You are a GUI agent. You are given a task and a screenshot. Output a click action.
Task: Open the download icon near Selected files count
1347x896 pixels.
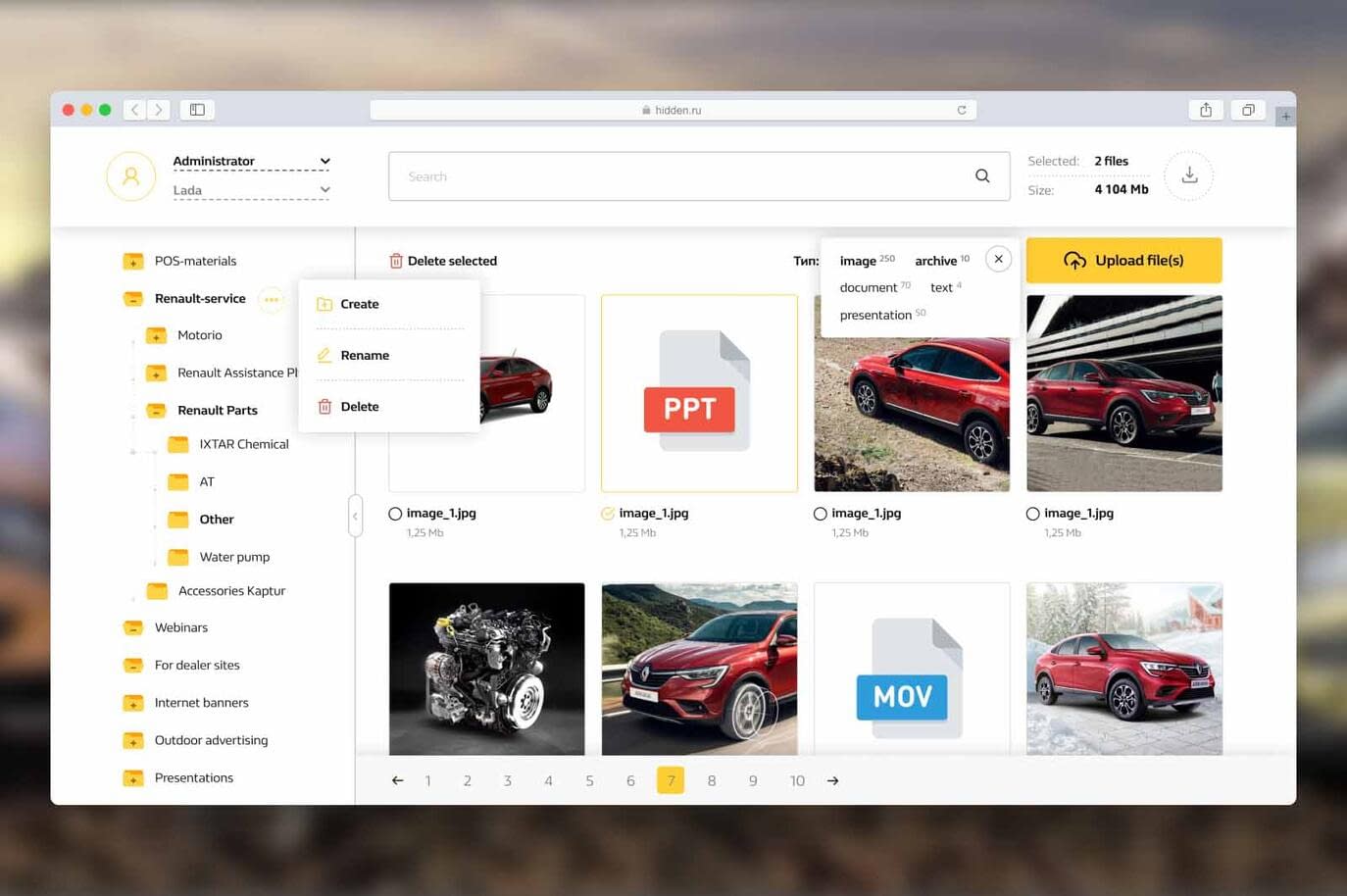coord(1188,174)
